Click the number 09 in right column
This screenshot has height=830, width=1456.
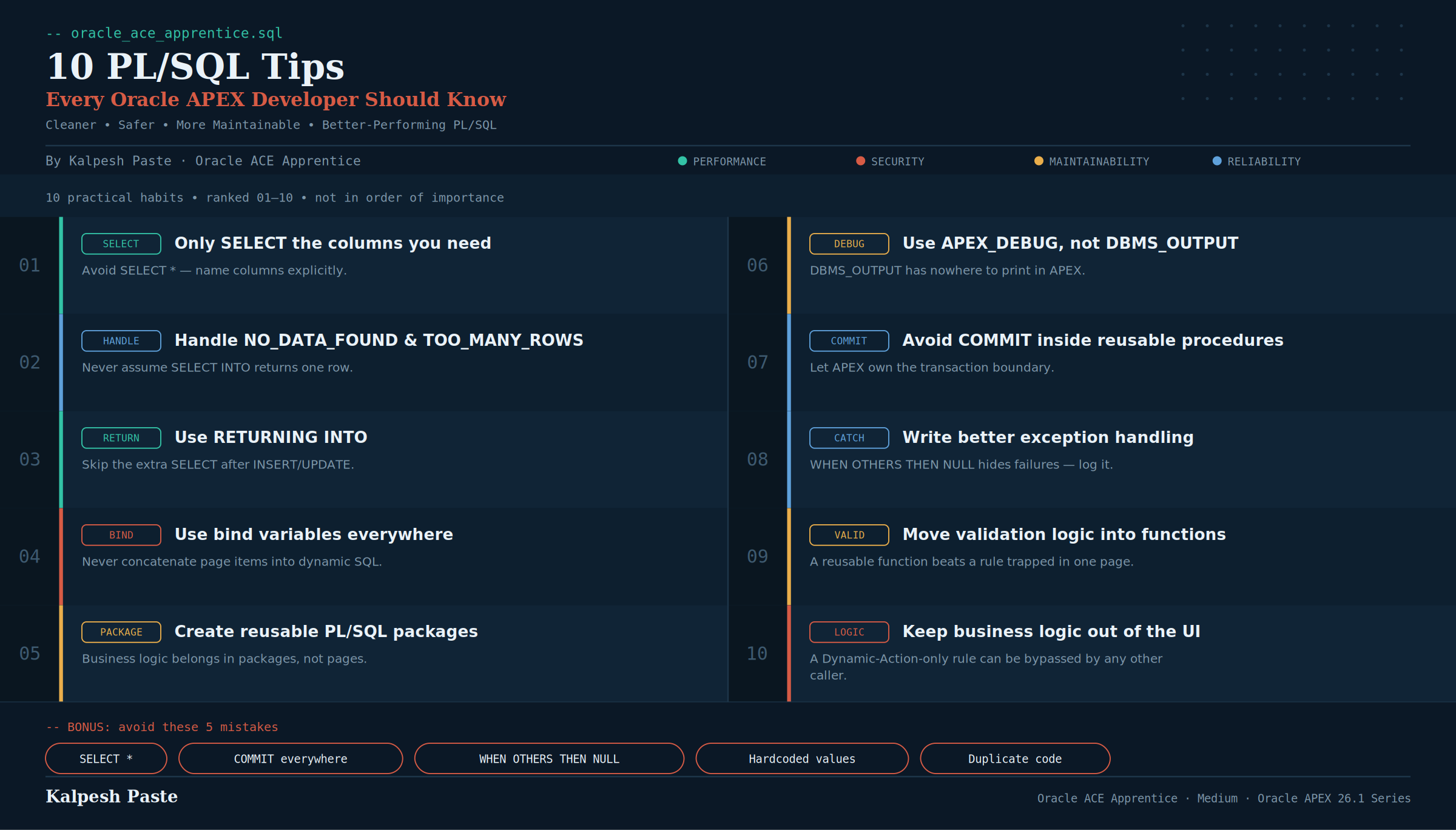tap(758, 556)
